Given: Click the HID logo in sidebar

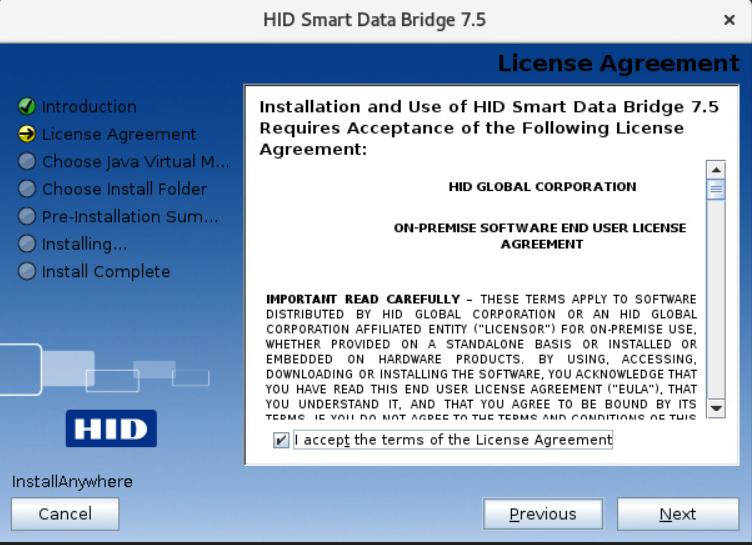Looking at the screenshot, I should tap(112, 428).
